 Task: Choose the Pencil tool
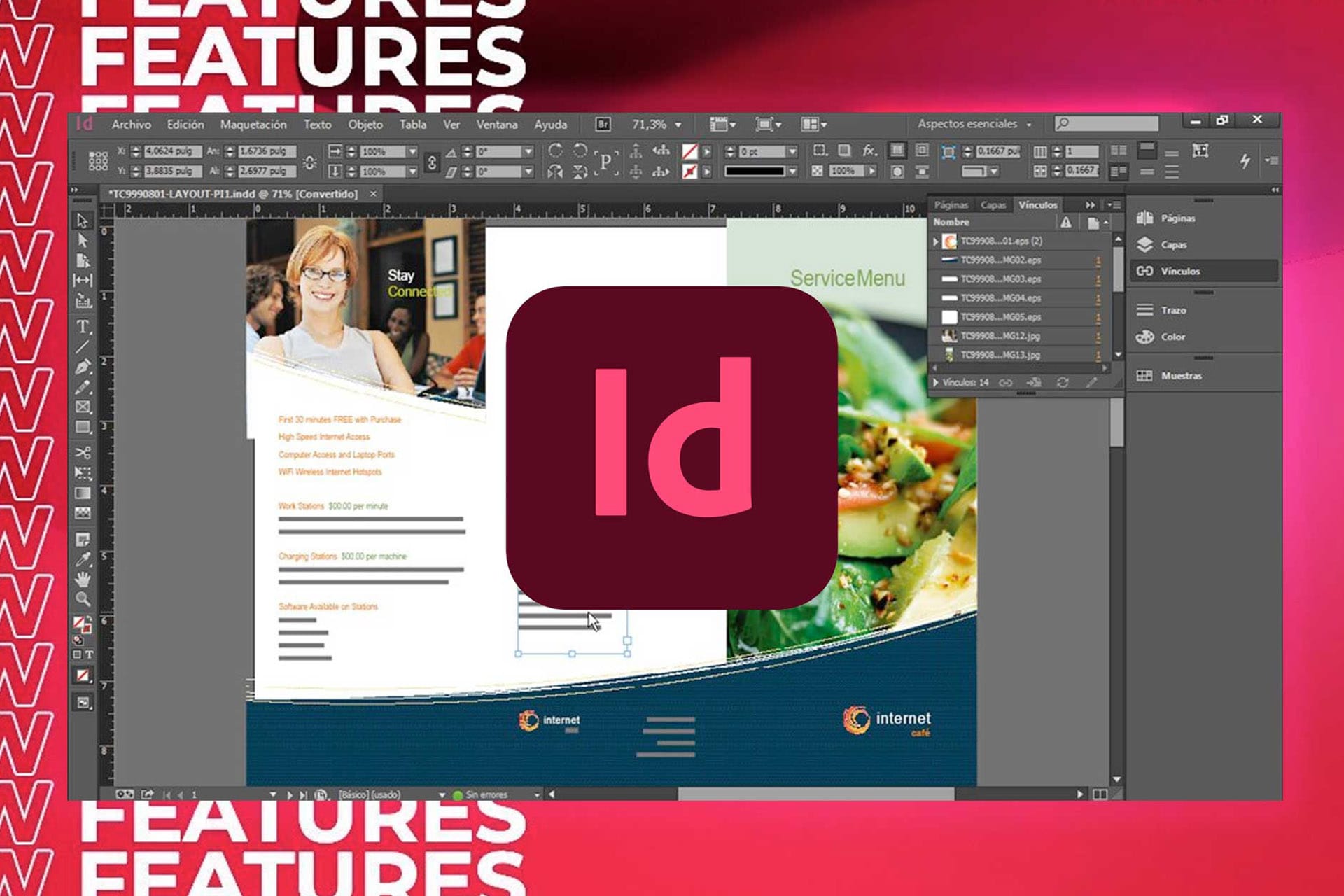(83, 386)
